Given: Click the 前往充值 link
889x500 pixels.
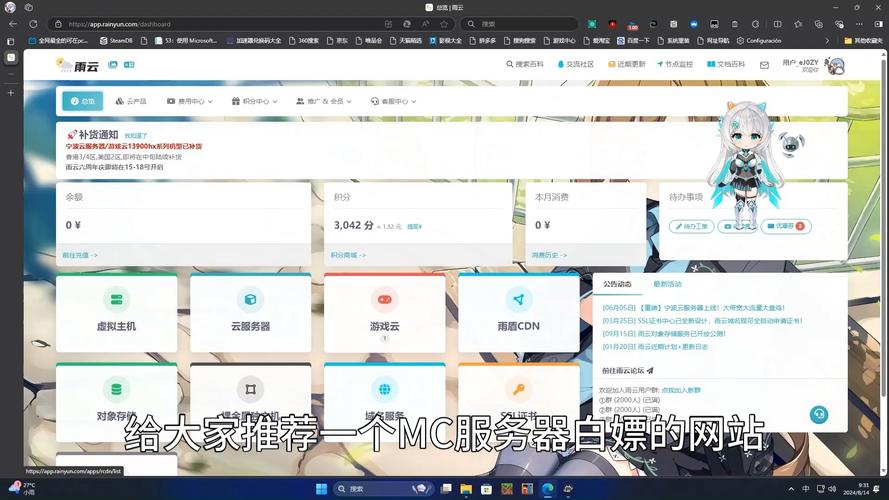Looking at the screenshot, I should click(80, 256).
